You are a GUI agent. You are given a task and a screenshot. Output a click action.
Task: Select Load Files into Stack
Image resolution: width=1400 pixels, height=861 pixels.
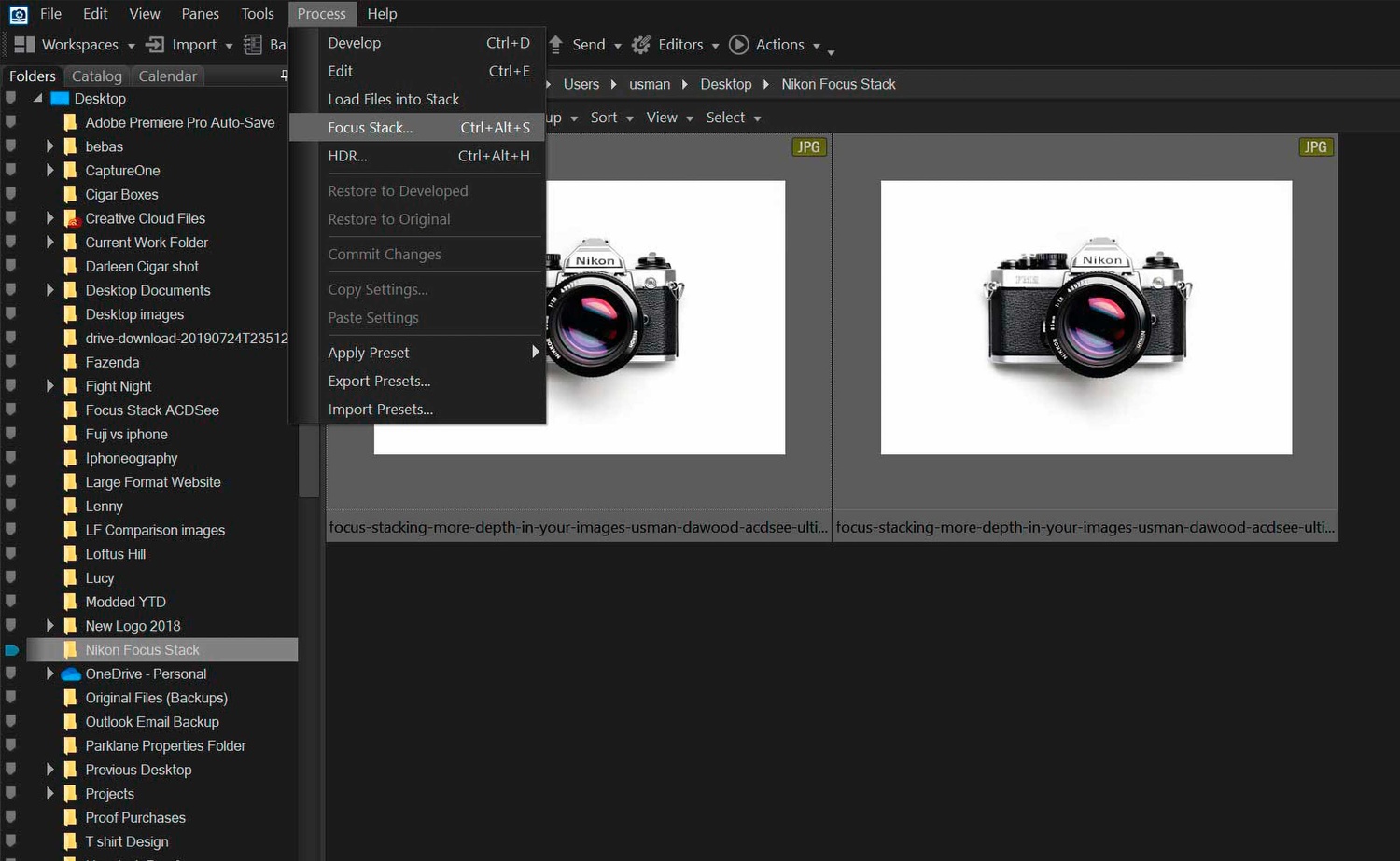click(417, 99)
